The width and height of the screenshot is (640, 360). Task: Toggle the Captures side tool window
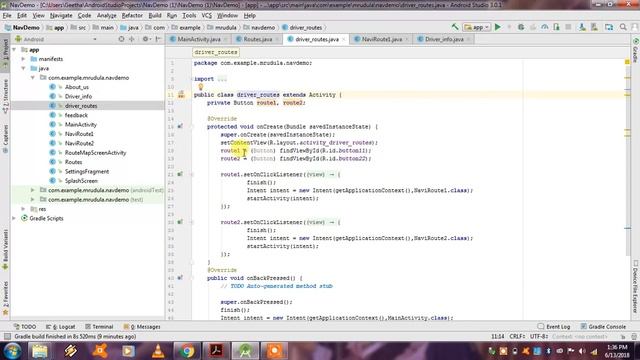tap(5, 139)
